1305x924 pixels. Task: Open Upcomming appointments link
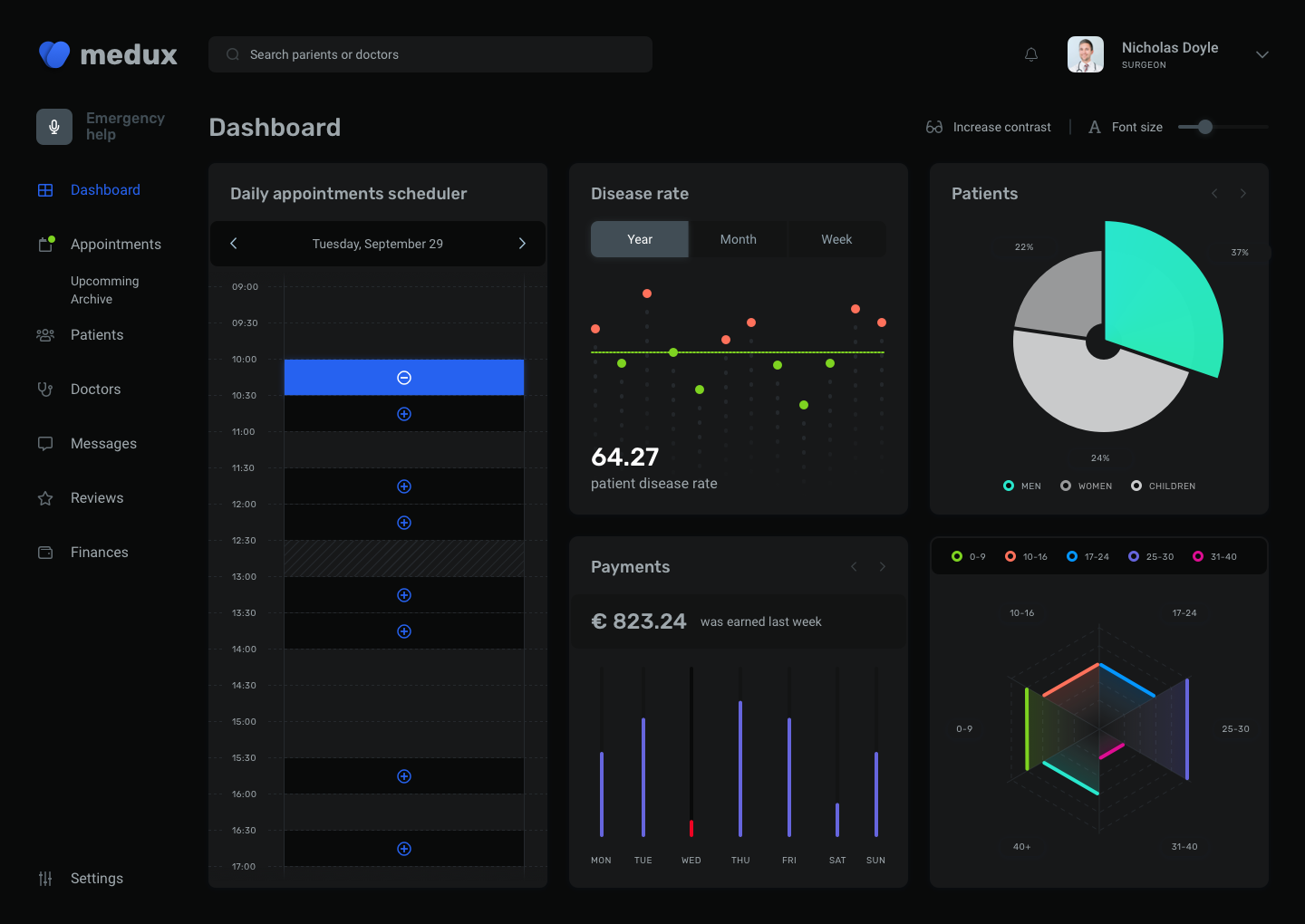point(105,281)
